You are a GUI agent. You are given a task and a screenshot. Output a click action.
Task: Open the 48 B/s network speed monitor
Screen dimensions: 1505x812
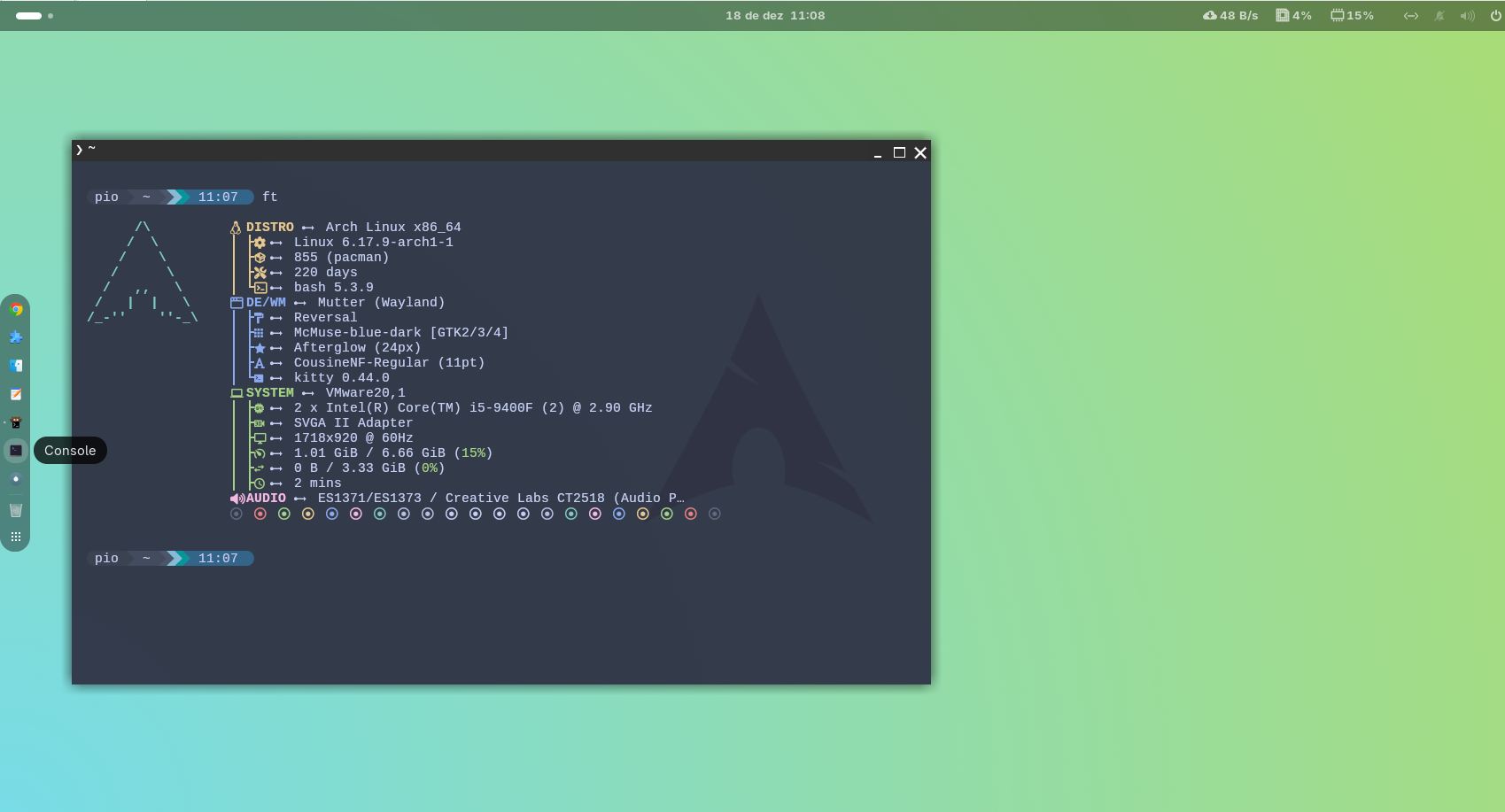(1230, 15)
